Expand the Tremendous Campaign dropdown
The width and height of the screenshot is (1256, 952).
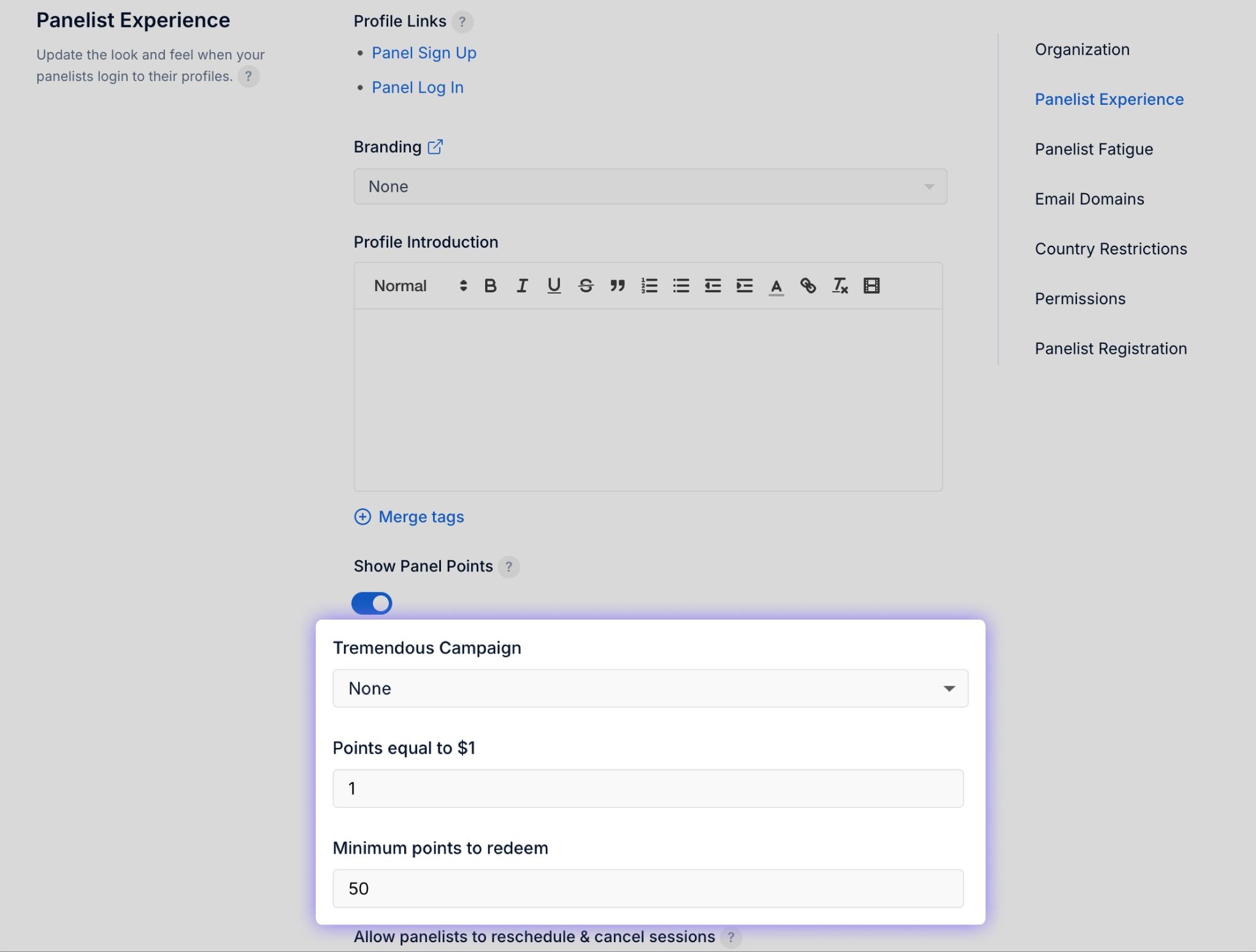tap(650, 688)
